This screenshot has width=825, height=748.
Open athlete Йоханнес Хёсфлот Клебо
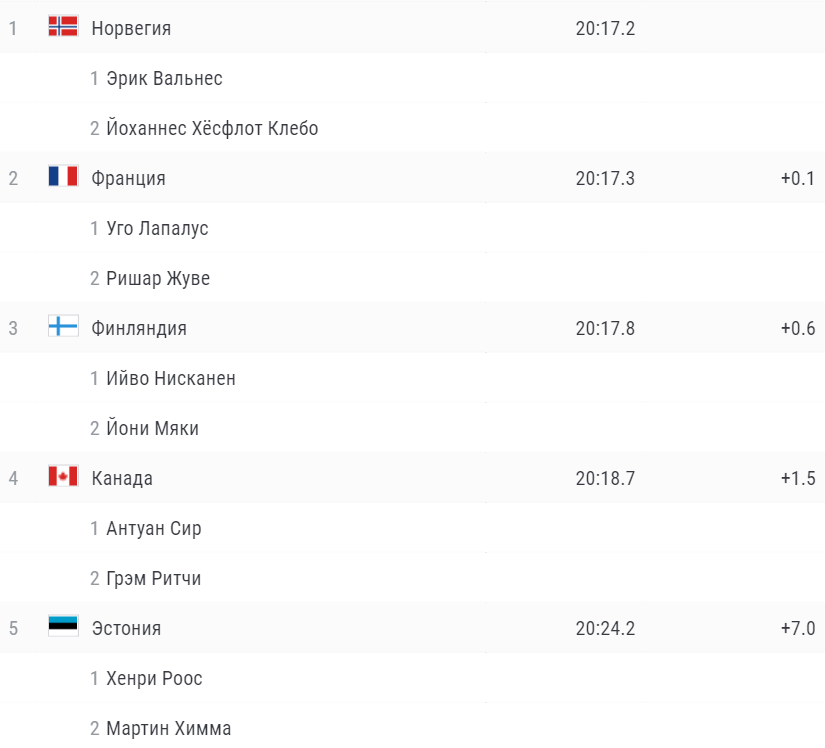click(x=212, y=128)
